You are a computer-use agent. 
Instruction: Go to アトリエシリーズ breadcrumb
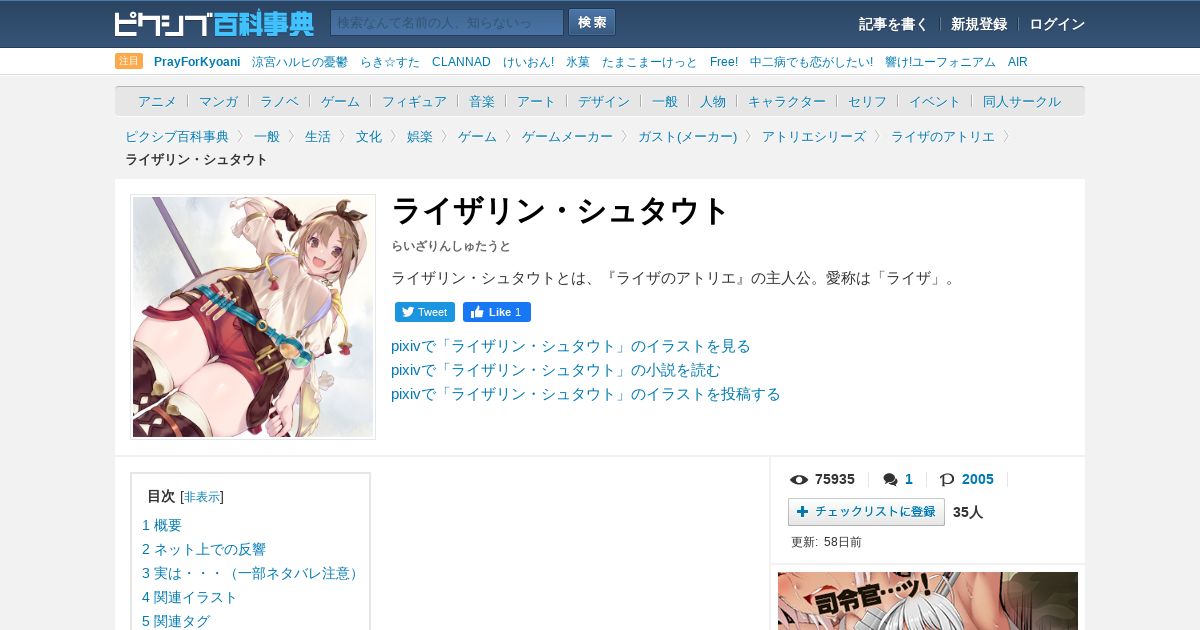point(814,136)
